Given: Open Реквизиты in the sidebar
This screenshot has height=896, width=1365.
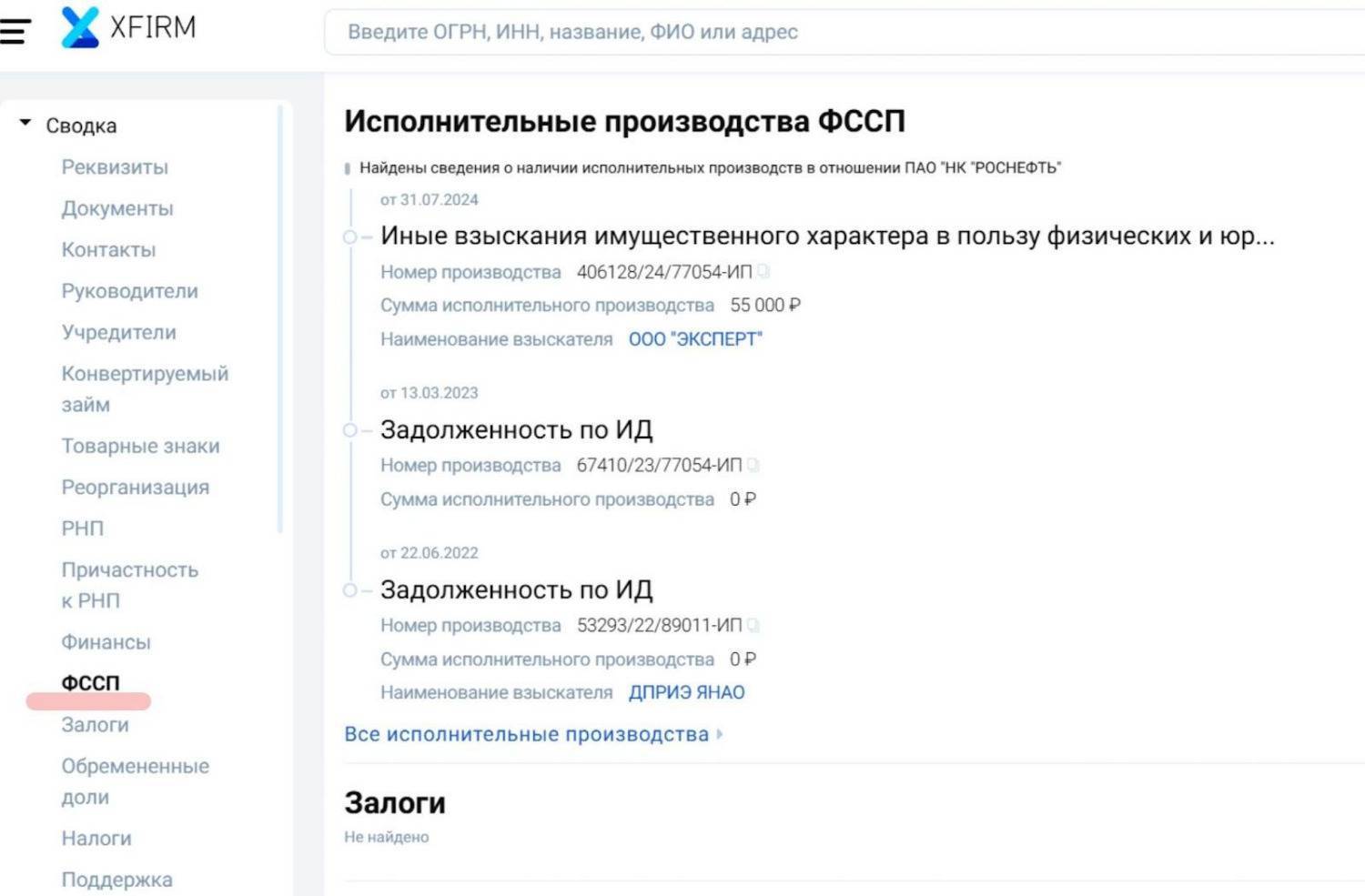Looking at the screenshot, I should point(115,167).
